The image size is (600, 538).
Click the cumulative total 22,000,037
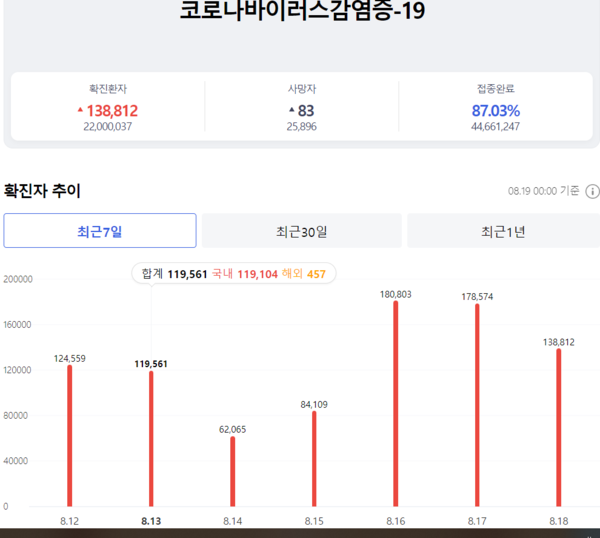click(x=108, y=127)
